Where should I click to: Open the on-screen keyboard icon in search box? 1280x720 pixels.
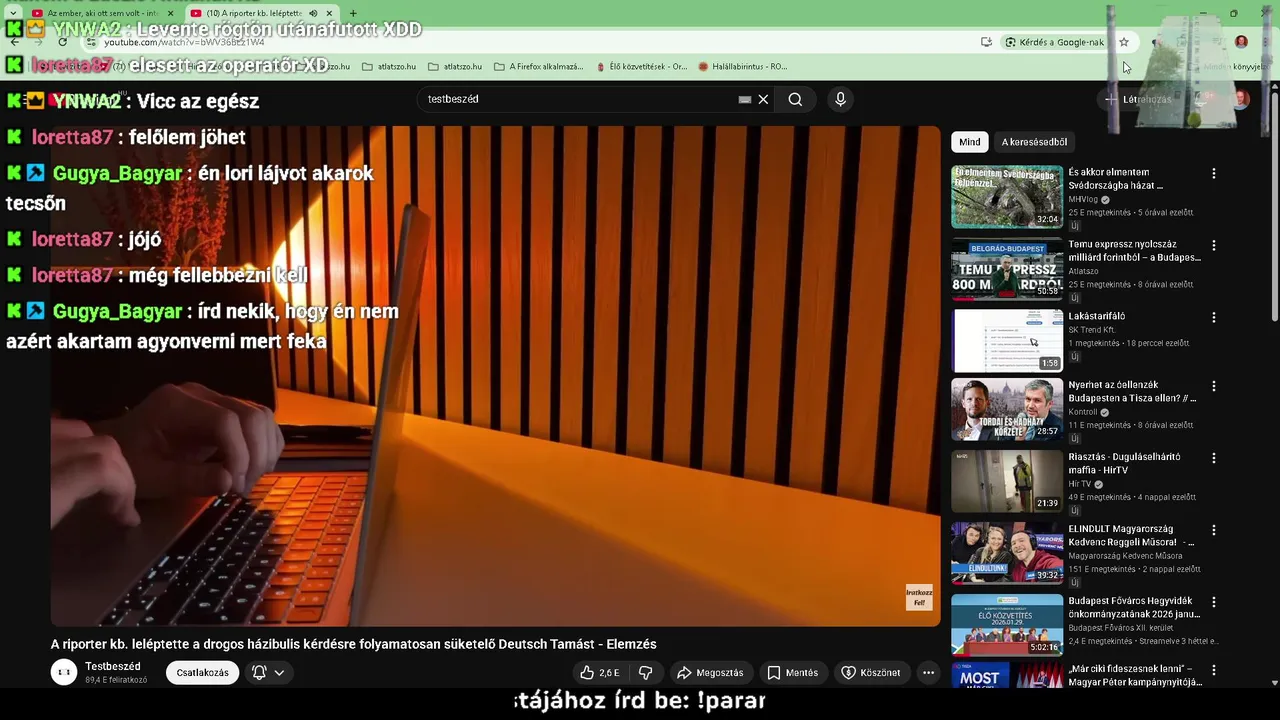744,99
